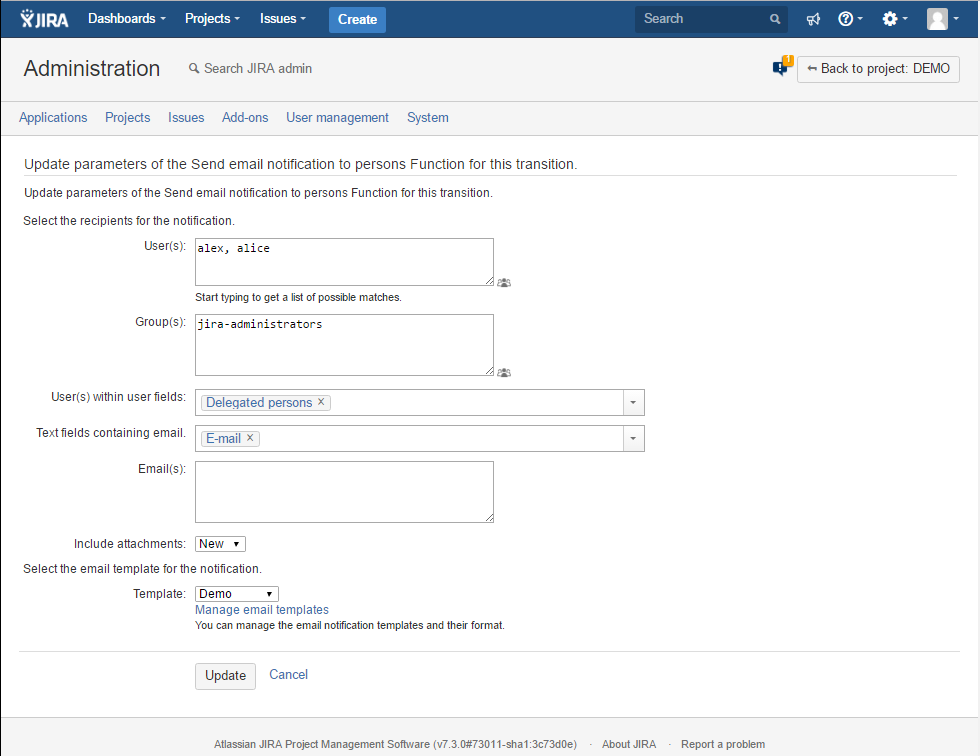Open the user profile avatar menu
This screenshot has height=756, width=980.
[x=942, y=19]
